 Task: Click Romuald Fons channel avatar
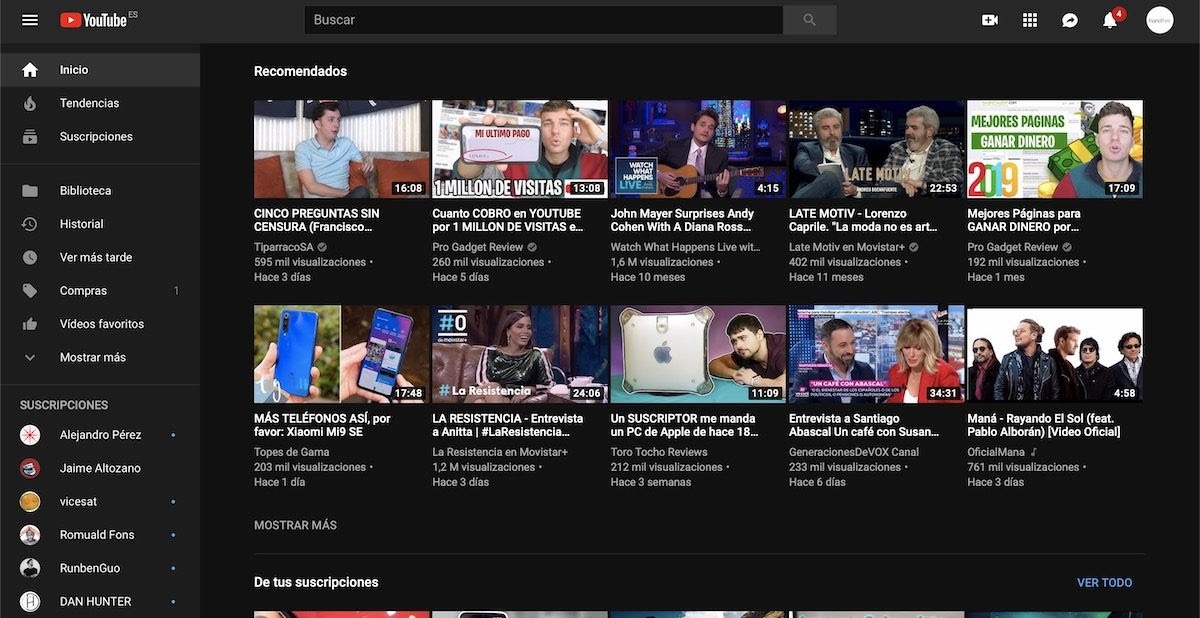[30, 535]
